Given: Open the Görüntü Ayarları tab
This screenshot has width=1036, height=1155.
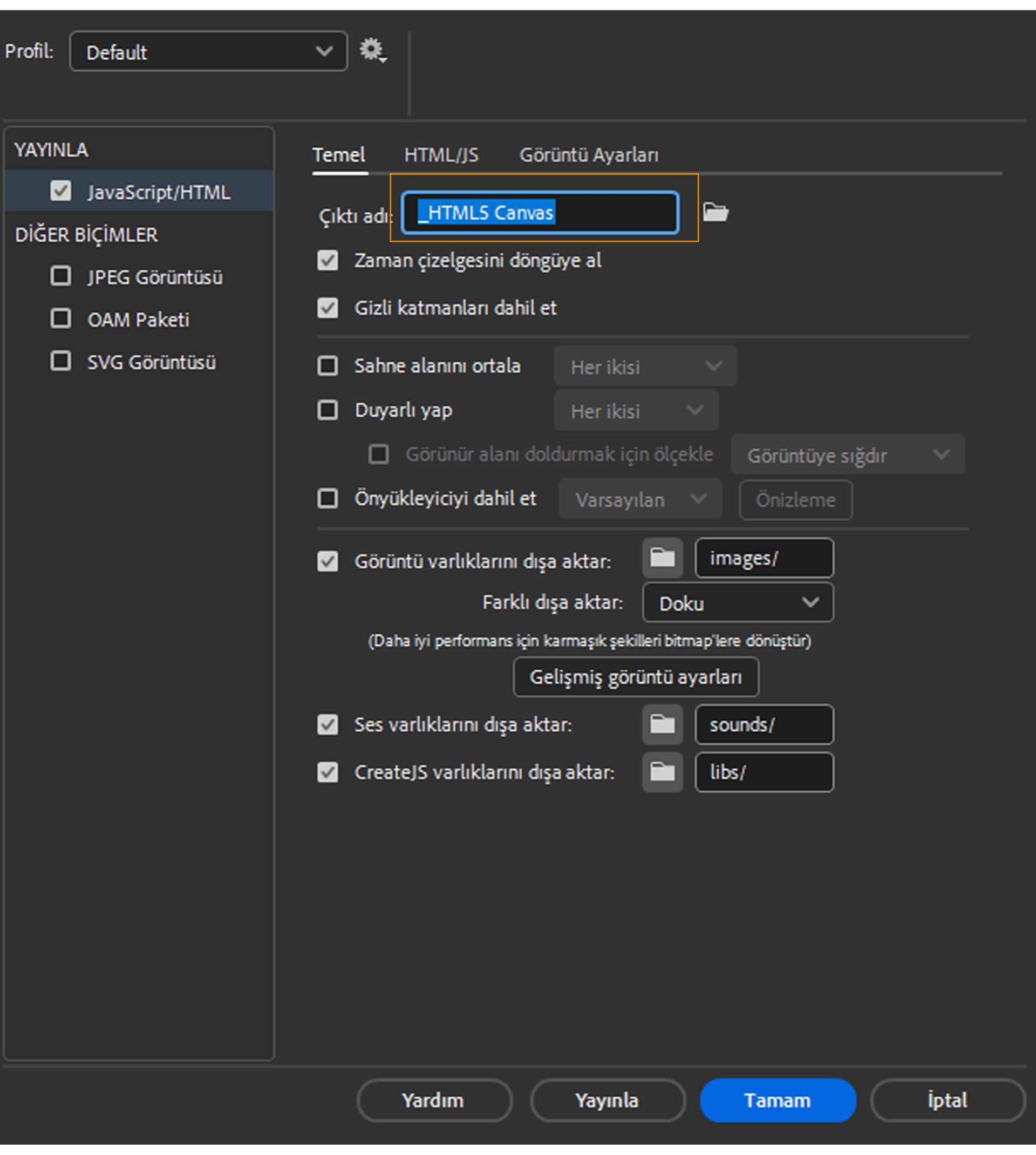Looking at the screenshot, I should (x=589, y=155).
